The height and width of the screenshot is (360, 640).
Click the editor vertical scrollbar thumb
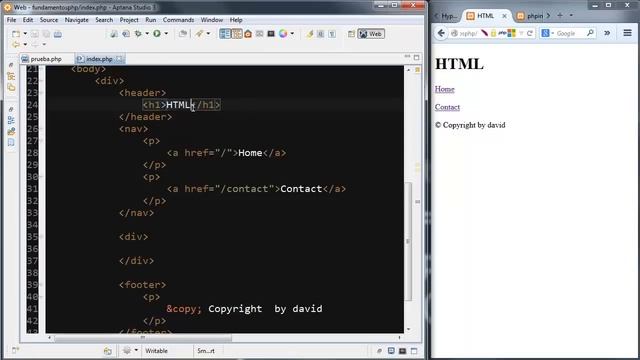(x=408, y=241)
